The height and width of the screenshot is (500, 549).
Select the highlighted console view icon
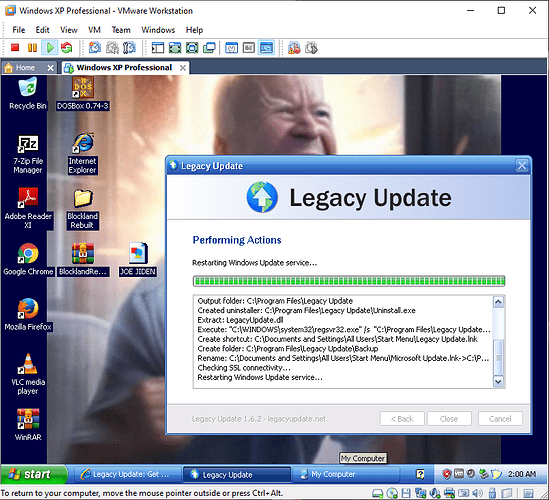tap(266, 48)
